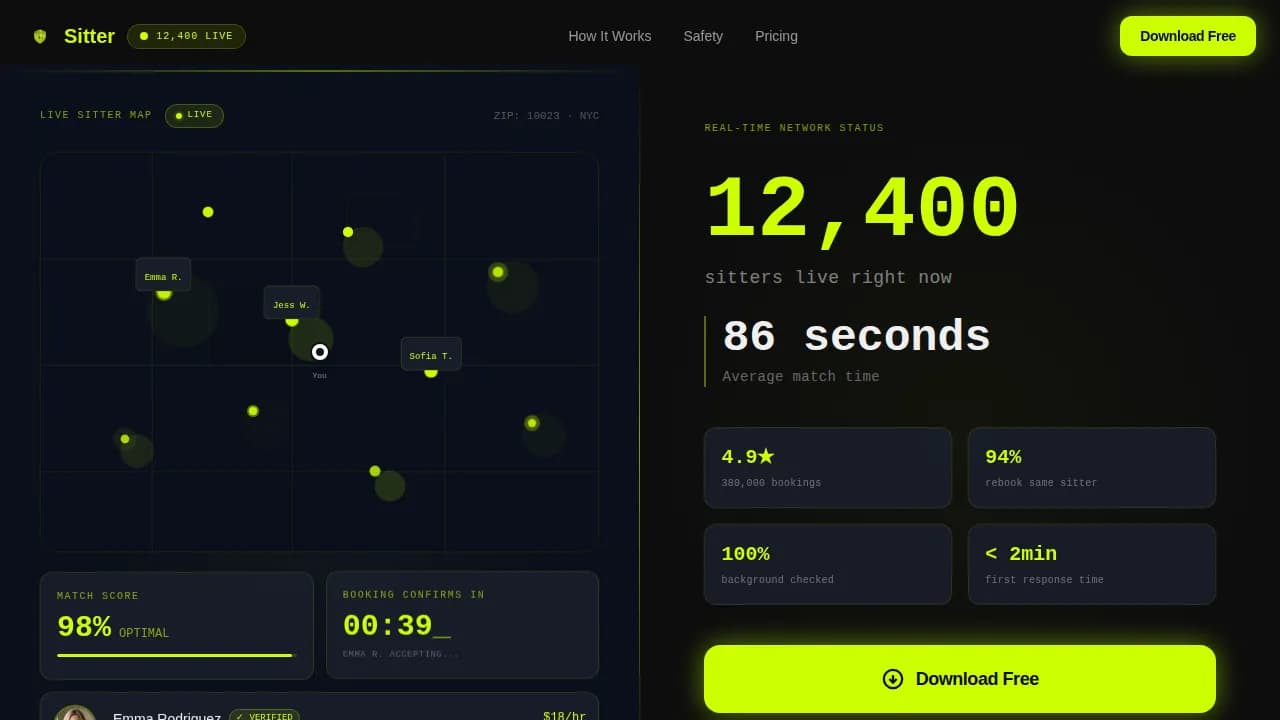1280x720 pixels.
Task: Click the $18/hr rate text
Action: (x=565, y=716)
